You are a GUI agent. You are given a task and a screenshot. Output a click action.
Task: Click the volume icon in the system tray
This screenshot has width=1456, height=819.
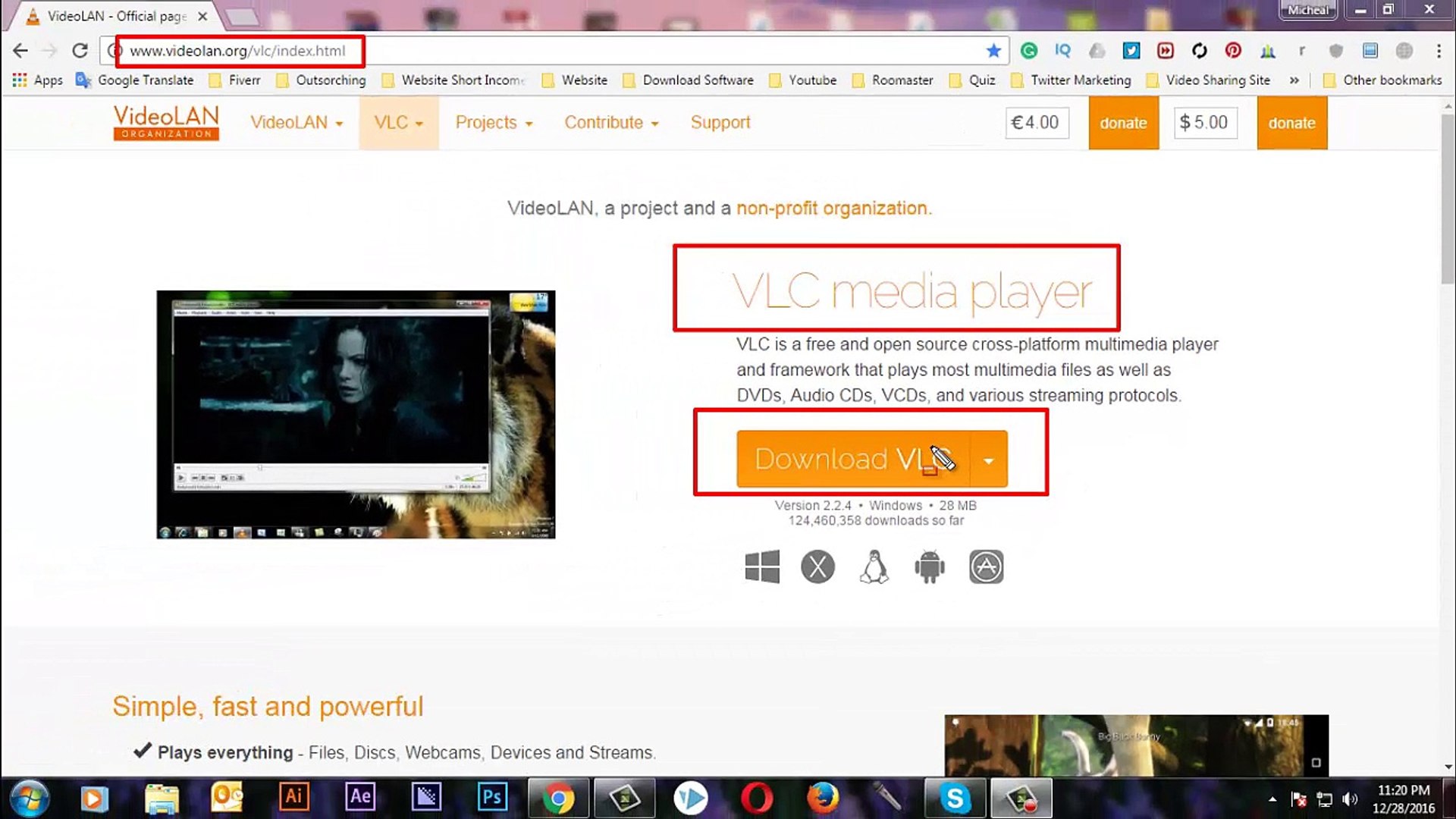point(1351,799)
